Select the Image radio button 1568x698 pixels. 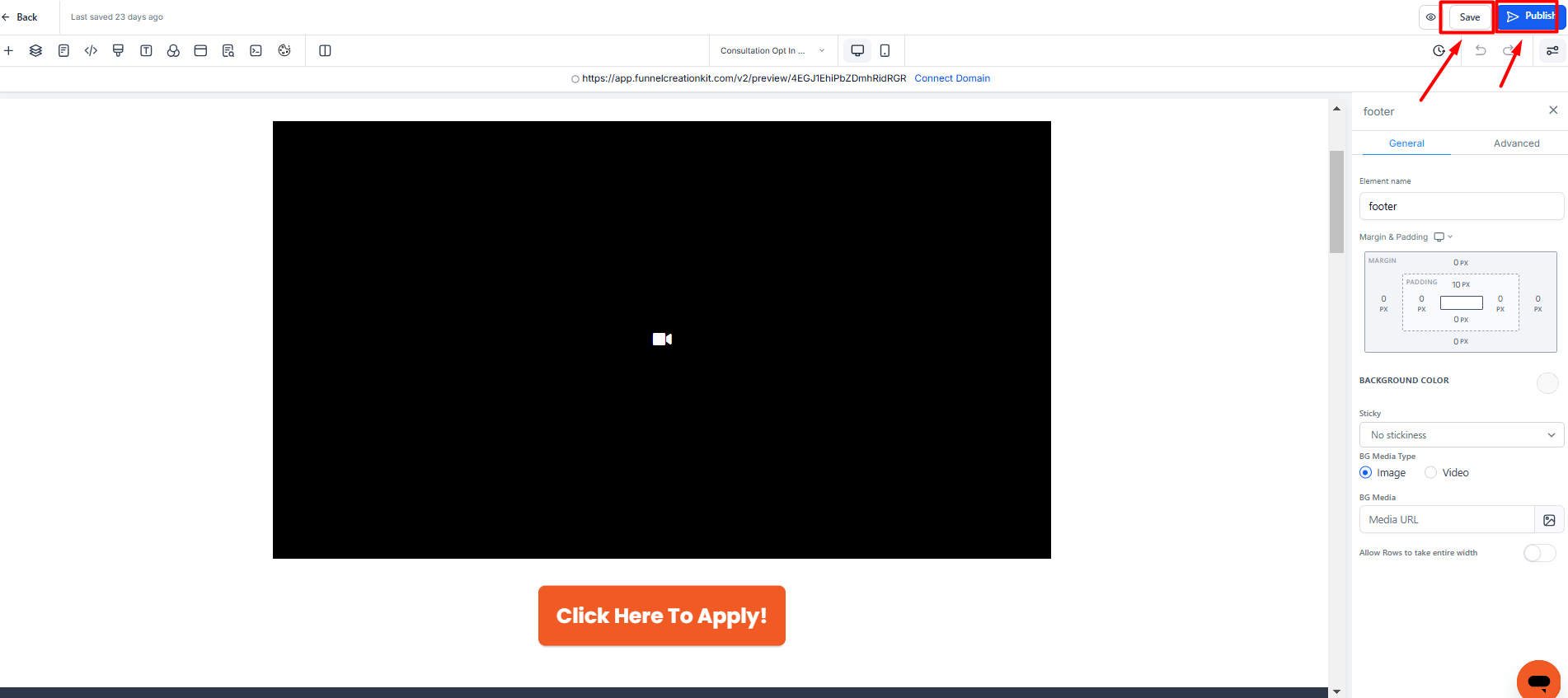[x=1365, y=472]
